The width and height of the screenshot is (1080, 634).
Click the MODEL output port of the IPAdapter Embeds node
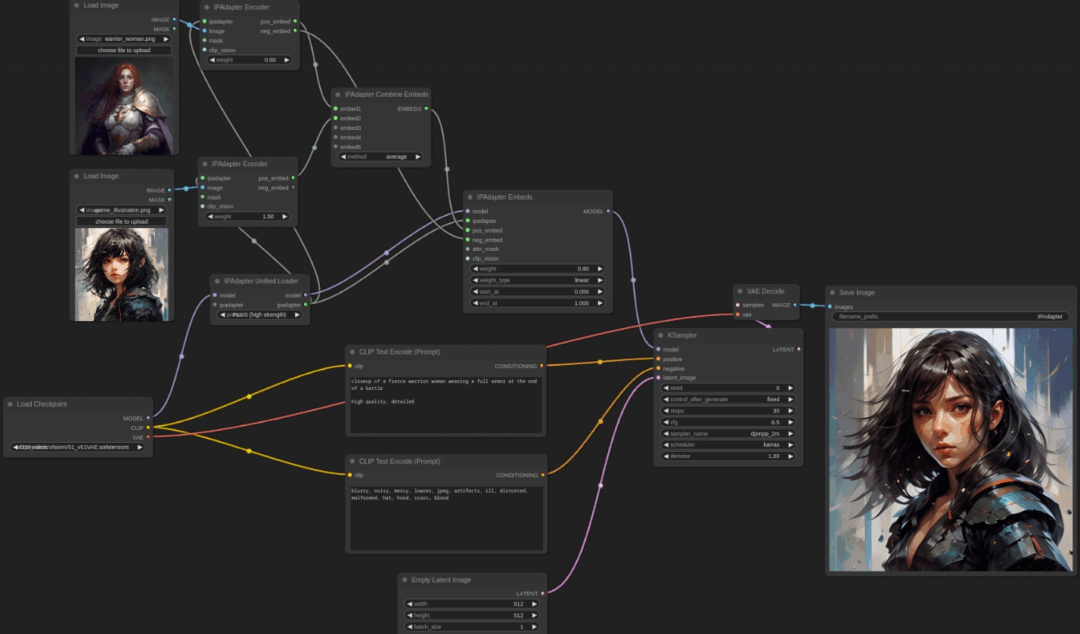pos(608,212)
